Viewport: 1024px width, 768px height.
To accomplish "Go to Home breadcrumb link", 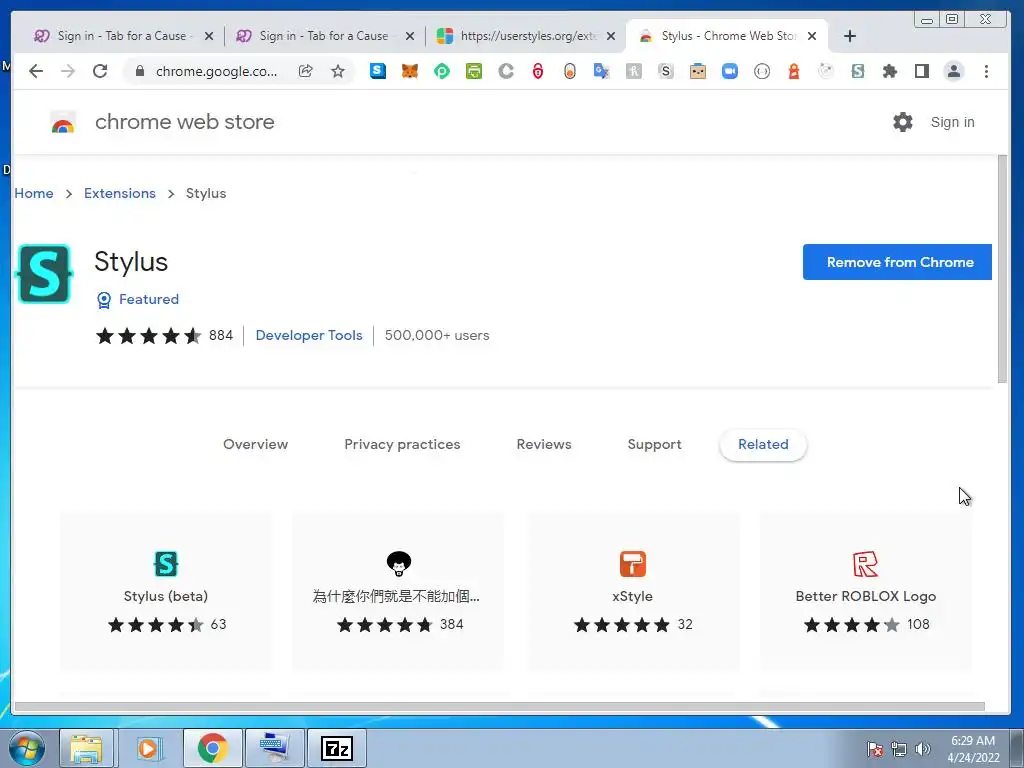I will click(34, 193).
